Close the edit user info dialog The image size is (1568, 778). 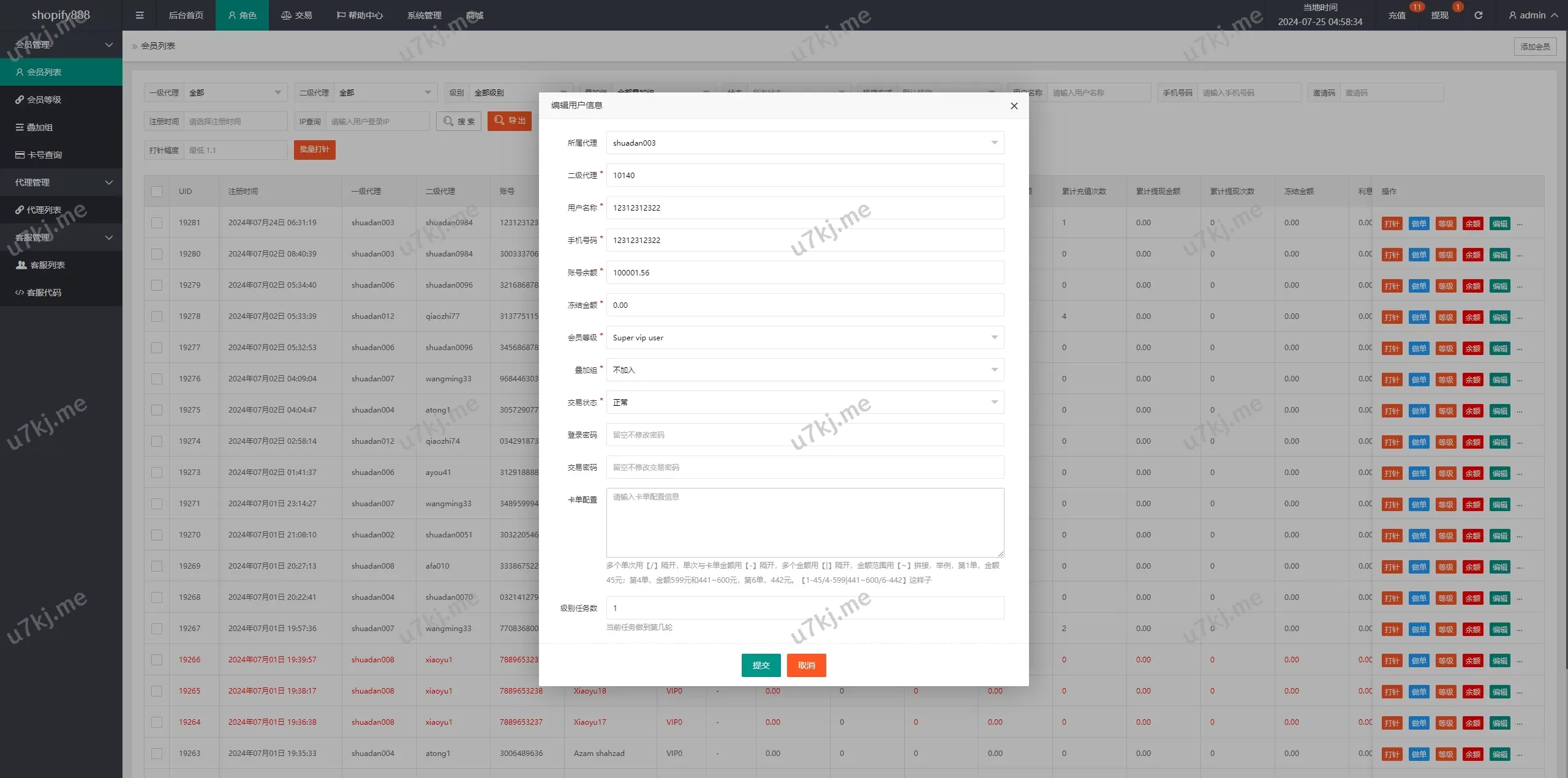(x=1014, y=106)
